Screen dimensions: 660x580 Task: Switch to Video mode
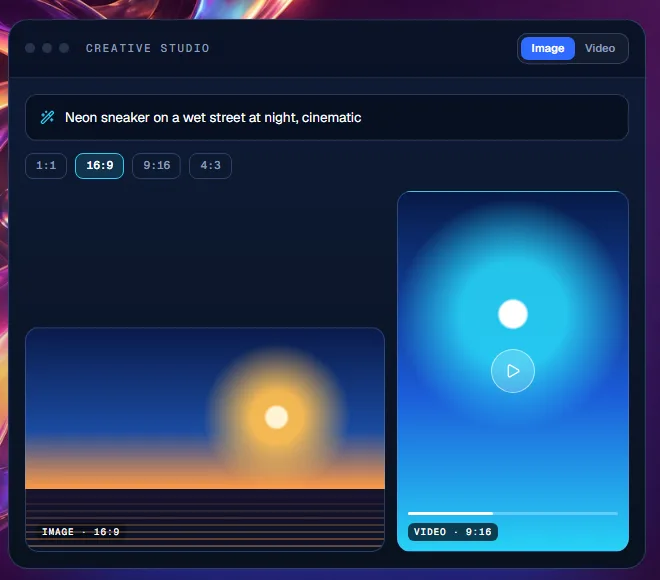click(x=600, y=48)
